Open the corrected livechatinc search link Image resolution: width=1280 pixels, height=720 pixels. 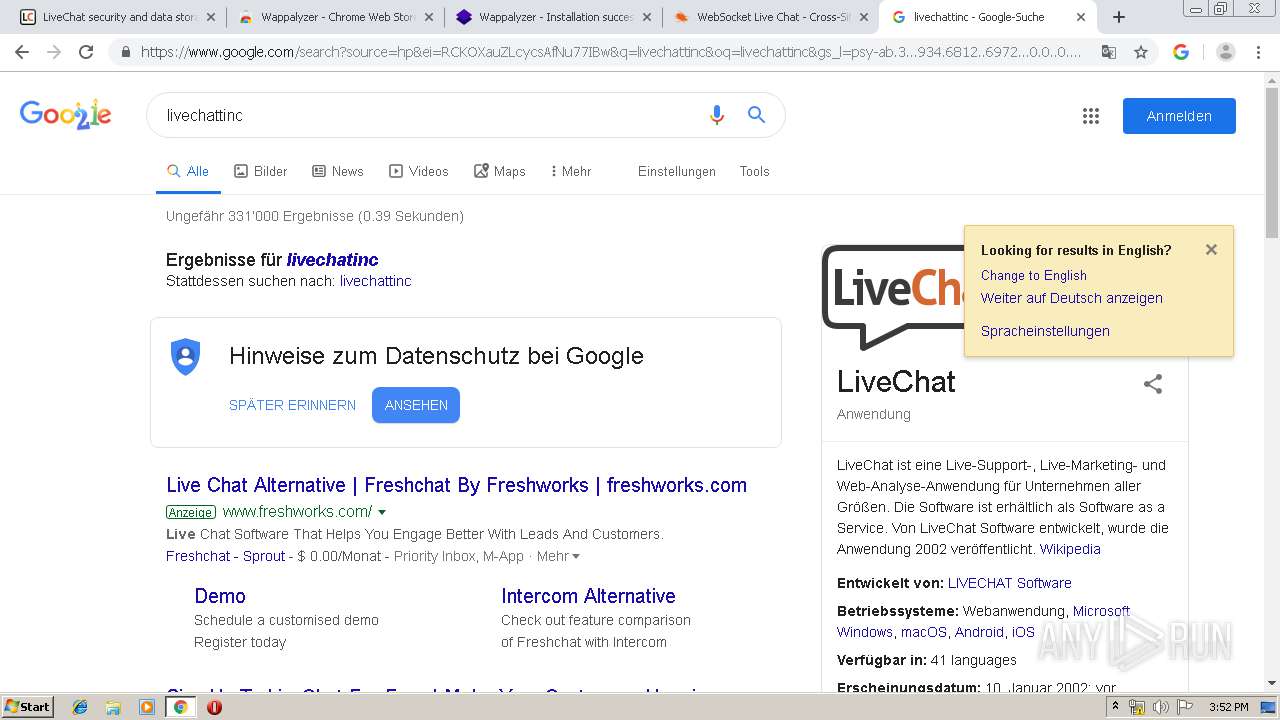(333, 260)
